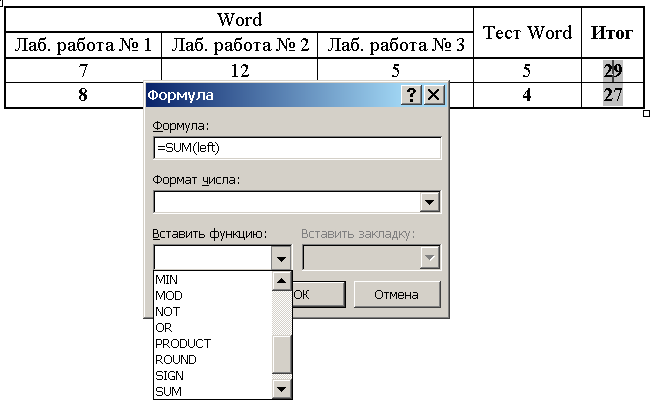Select SIGN from the function list
This screenshot has width=655, height=411.
213,375
